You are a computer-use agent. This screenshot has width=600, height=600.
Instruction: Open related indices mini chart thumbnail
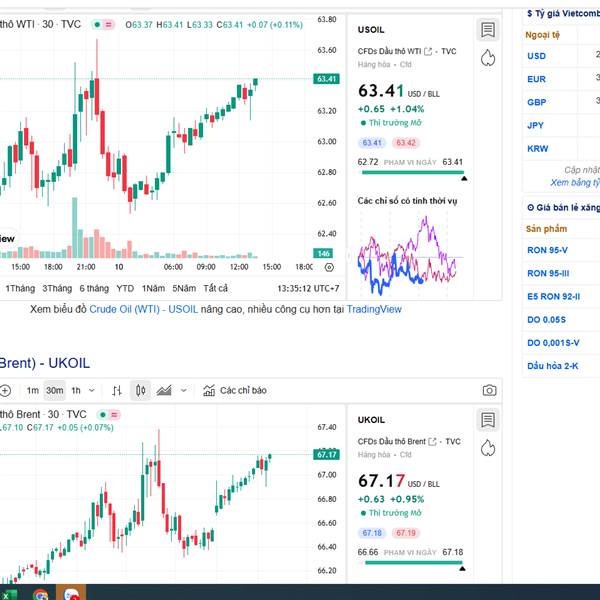[x=411, y=254]
